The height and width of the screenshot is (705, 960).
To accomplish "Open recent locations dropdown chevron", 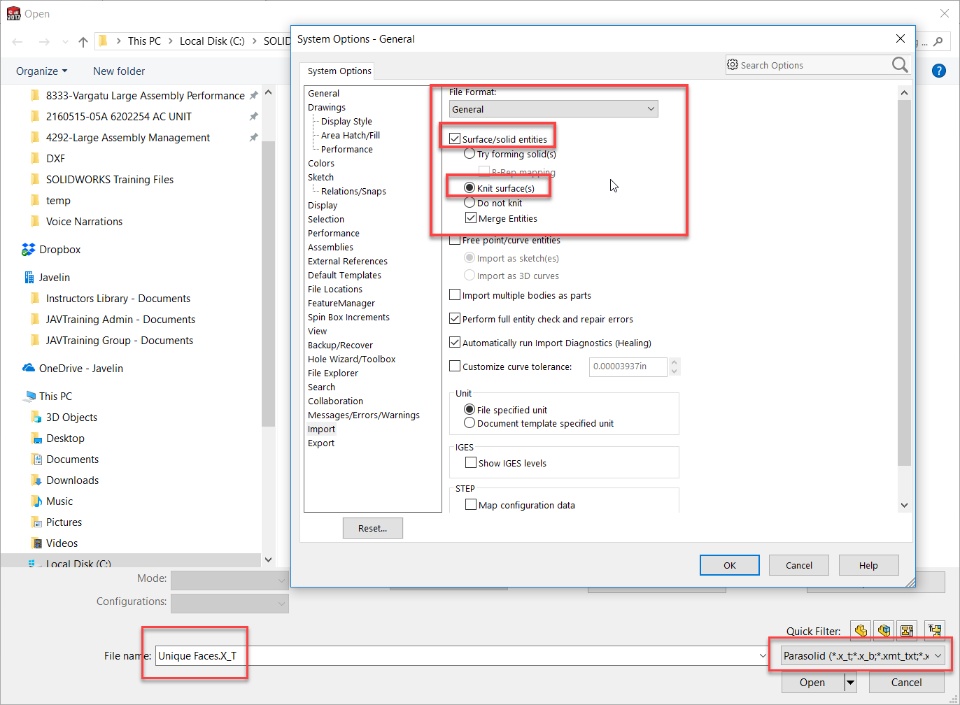I will [x=65, y=42].
